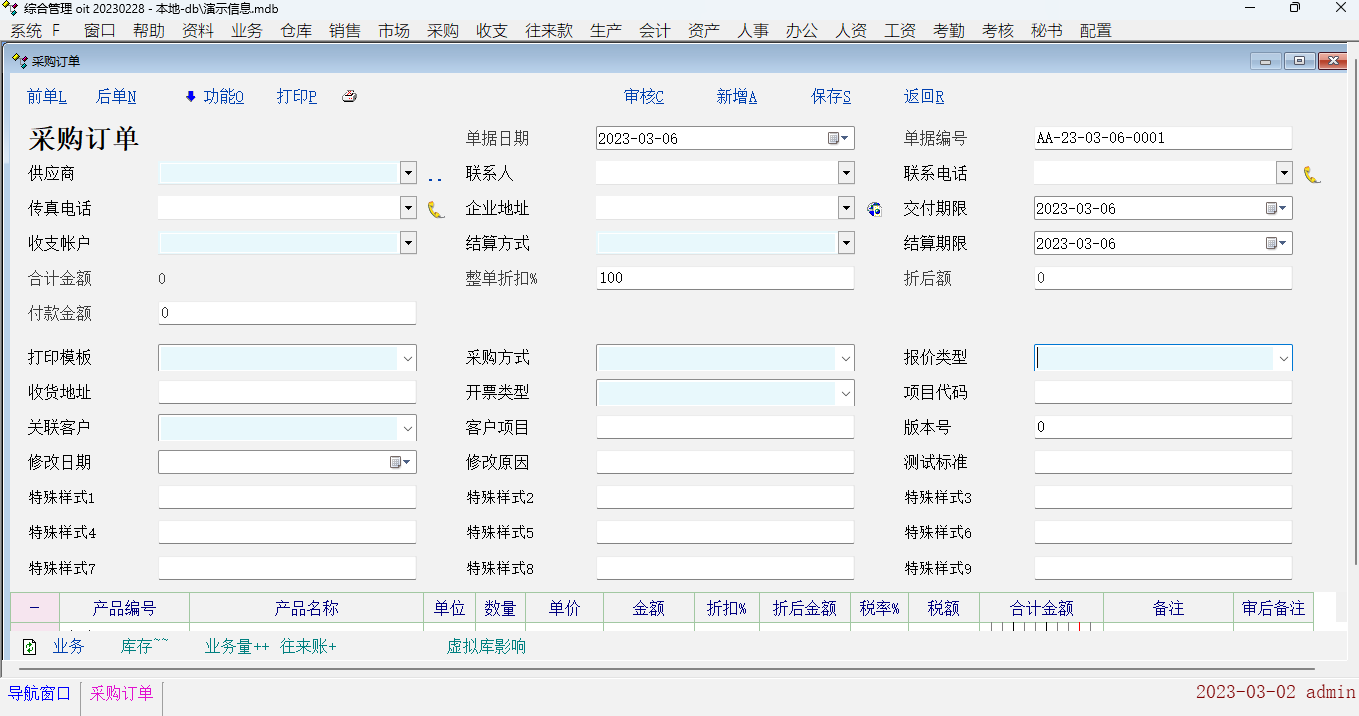Open the 采购方式 combo box
1359x716 pixels.
846,358
